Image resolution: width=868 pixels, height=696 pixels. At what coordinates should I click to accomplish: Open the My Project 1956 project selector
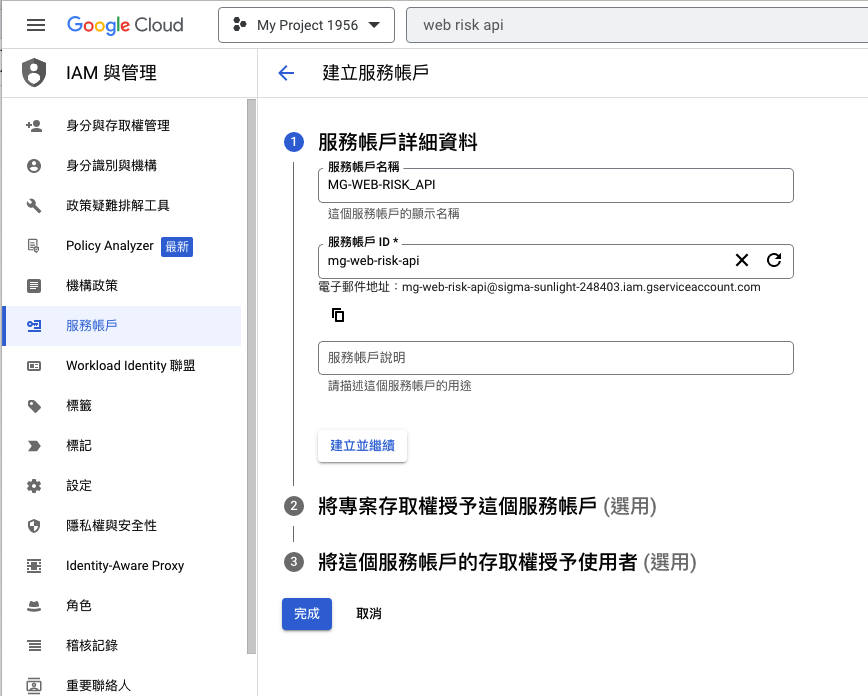click(306, 24)
